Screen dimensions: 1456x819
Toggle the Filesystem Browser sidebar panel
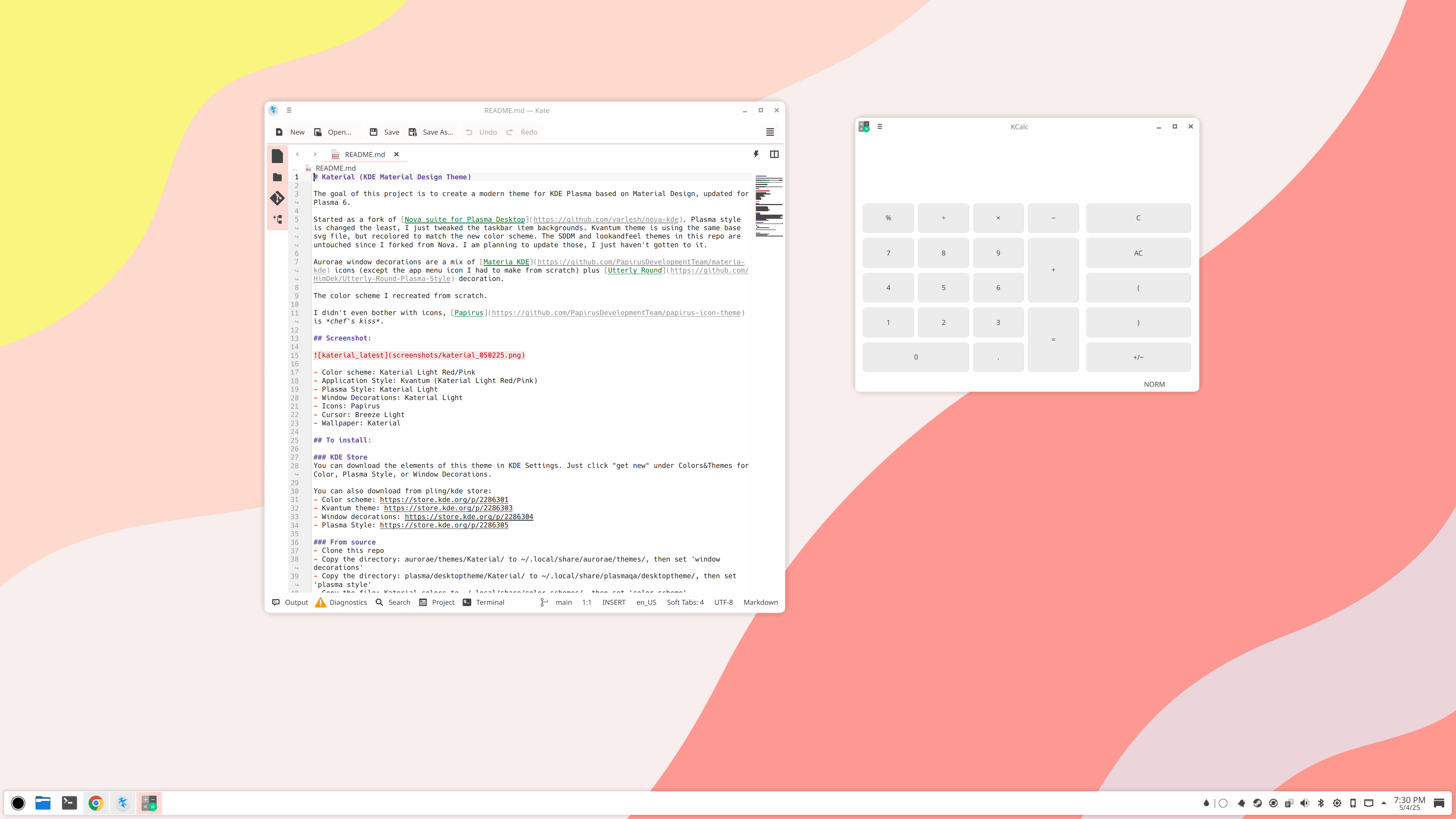coord(277,177)
